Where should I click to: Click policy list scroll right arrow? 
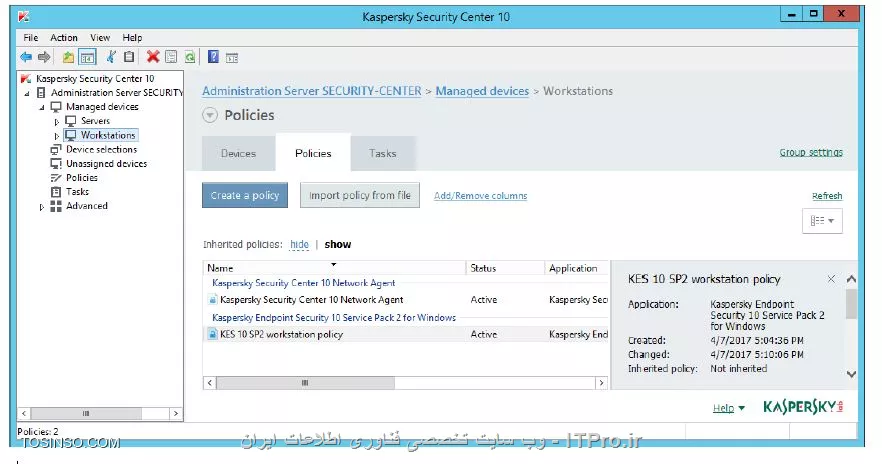coord(601,383)
